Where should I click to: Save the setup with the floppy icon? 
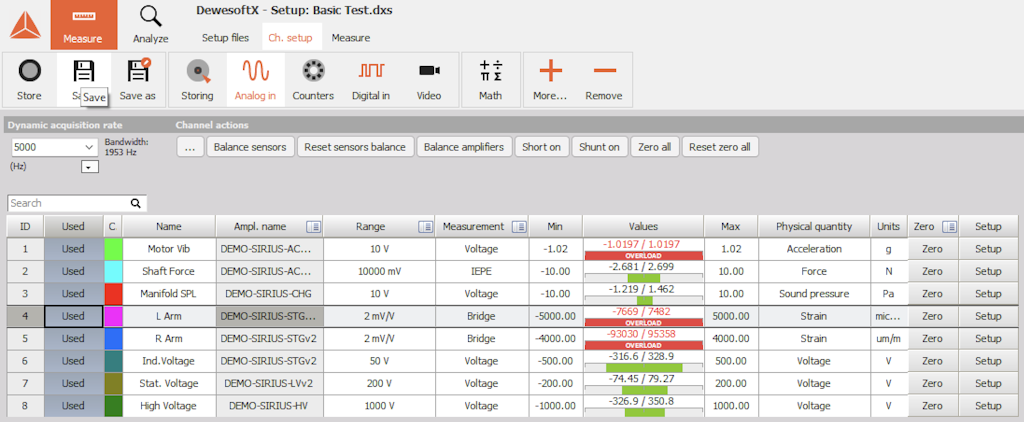[84, 71]
